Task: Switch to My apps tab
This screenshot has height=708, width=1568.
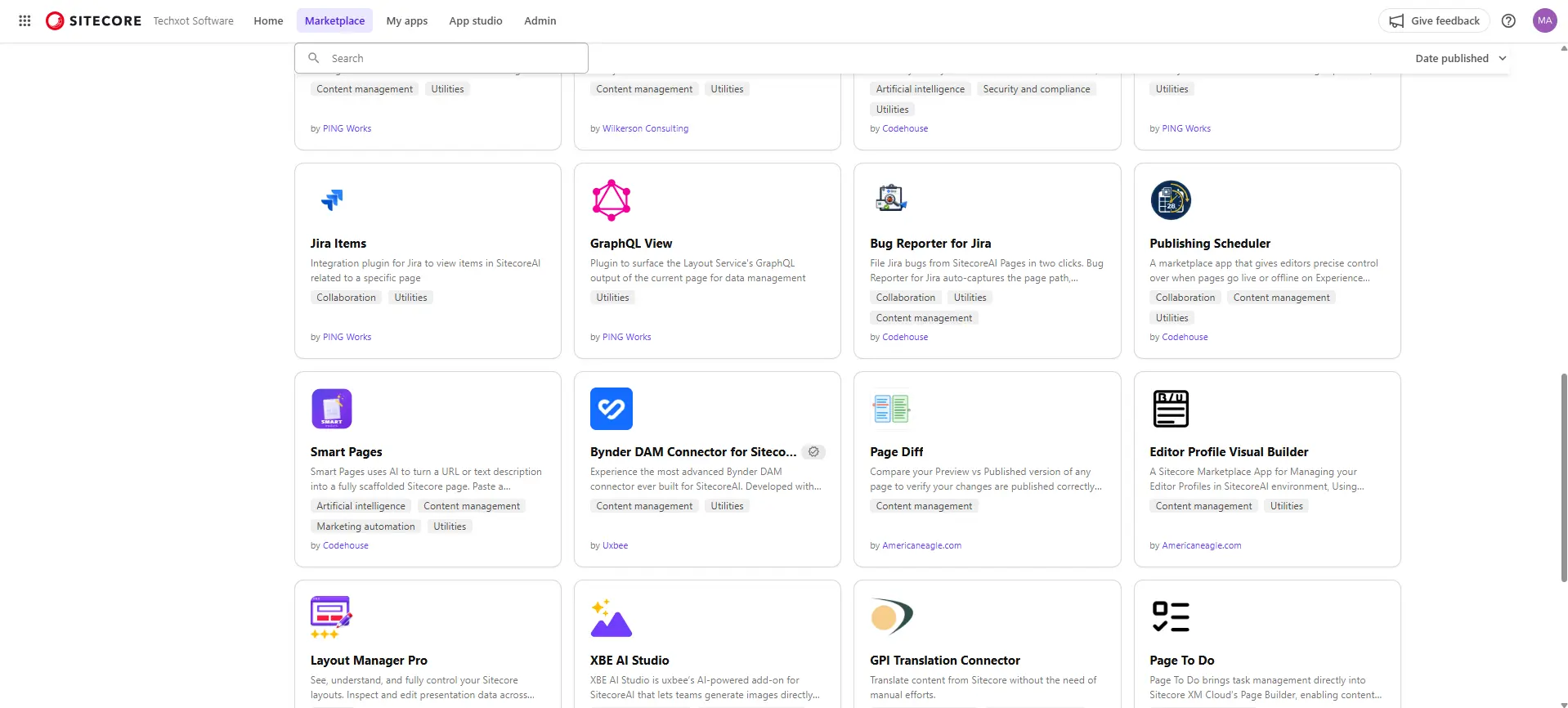Action: click(407, 20)
